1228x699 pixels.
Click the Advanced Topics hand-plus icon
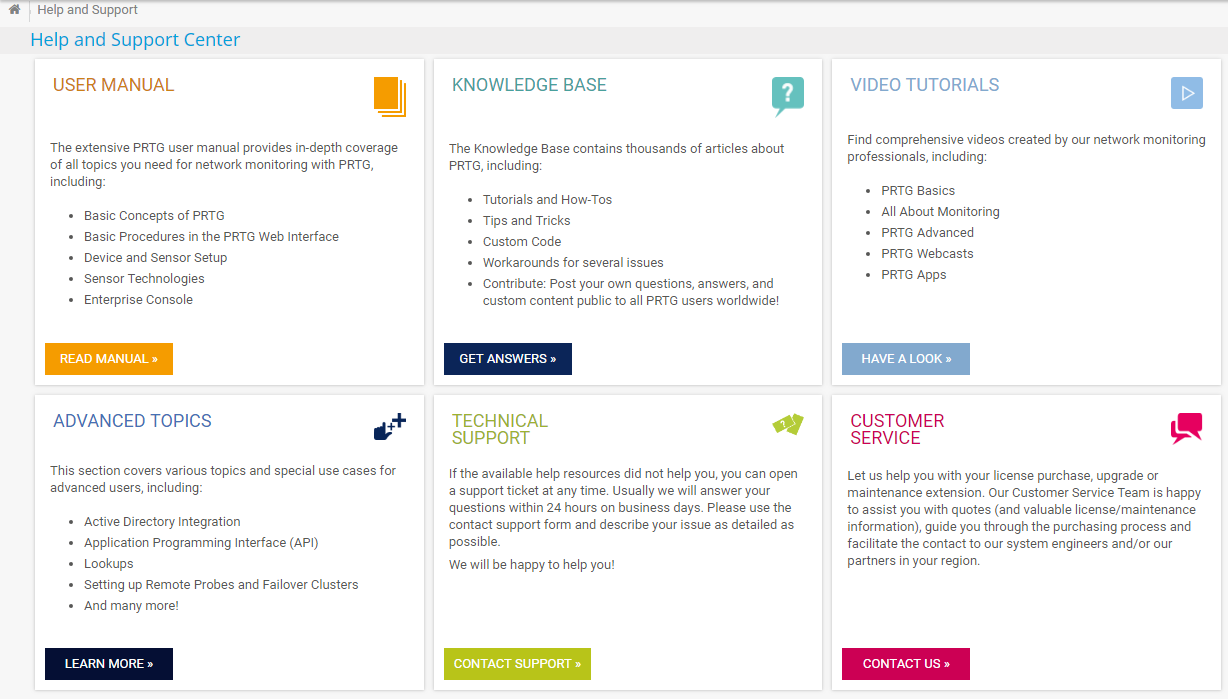click(389, 427)
